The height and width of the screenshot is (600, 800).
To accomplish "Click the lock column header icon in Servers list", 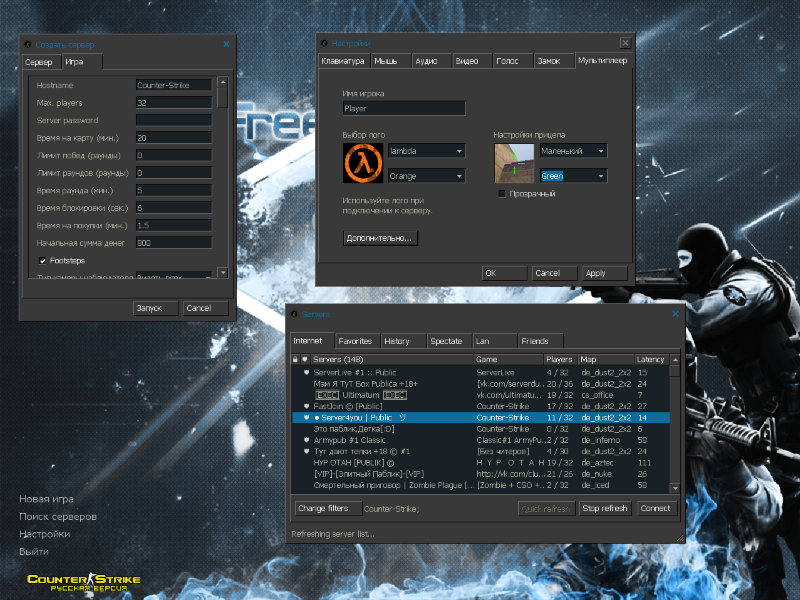I will [295, 359].
